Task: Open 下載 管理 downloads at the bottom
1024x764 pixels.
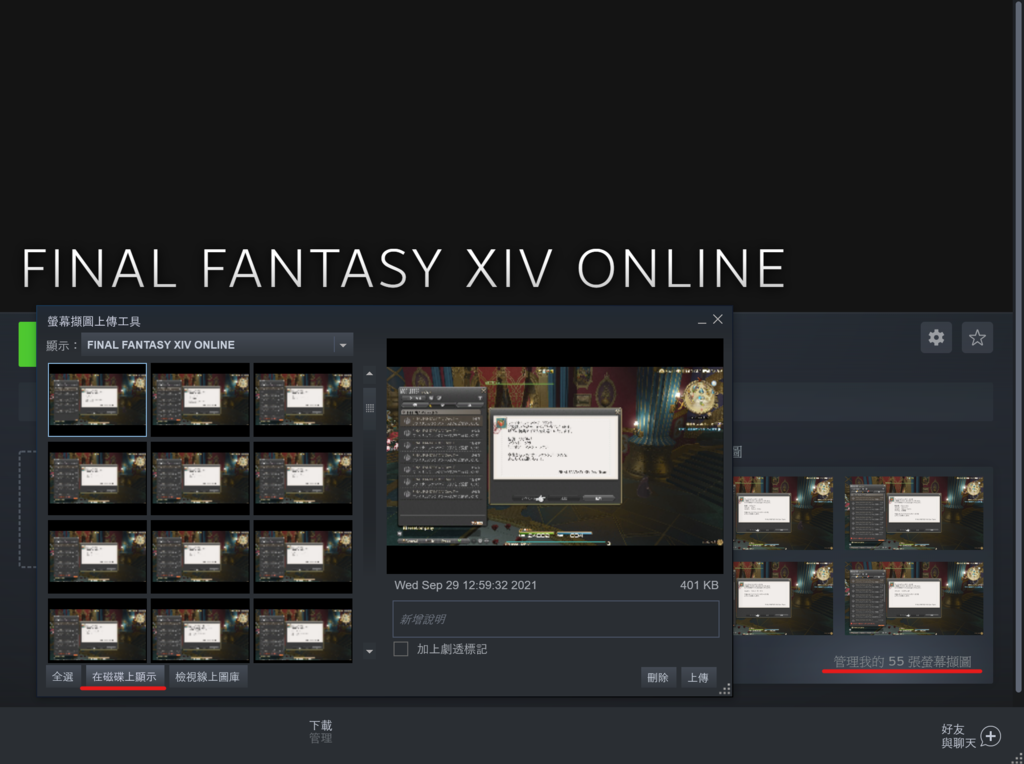Action: tap(321, 731)
